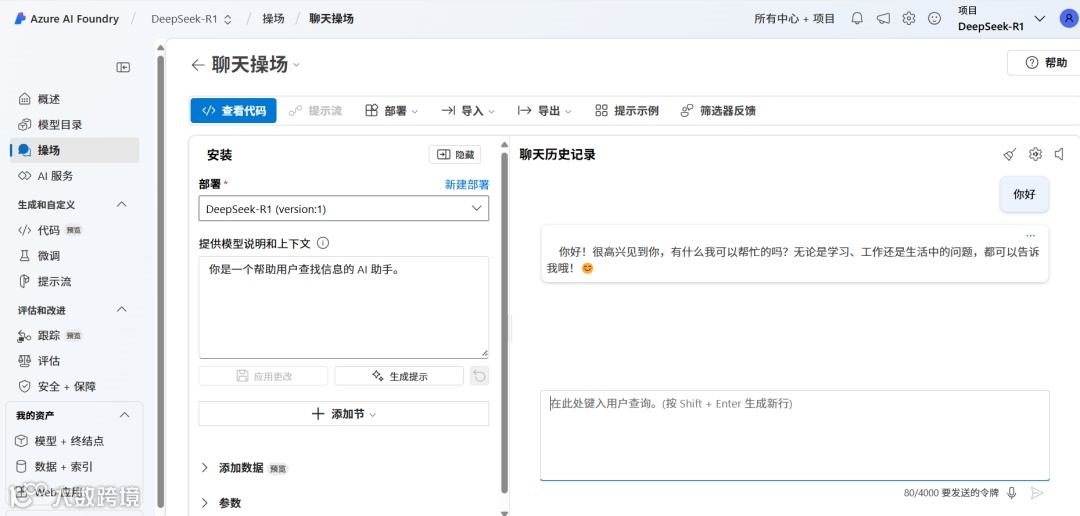Click 提示示例 in the toolbar
The height and width of the screenshot is (516, 1080).
pos(627,110)
